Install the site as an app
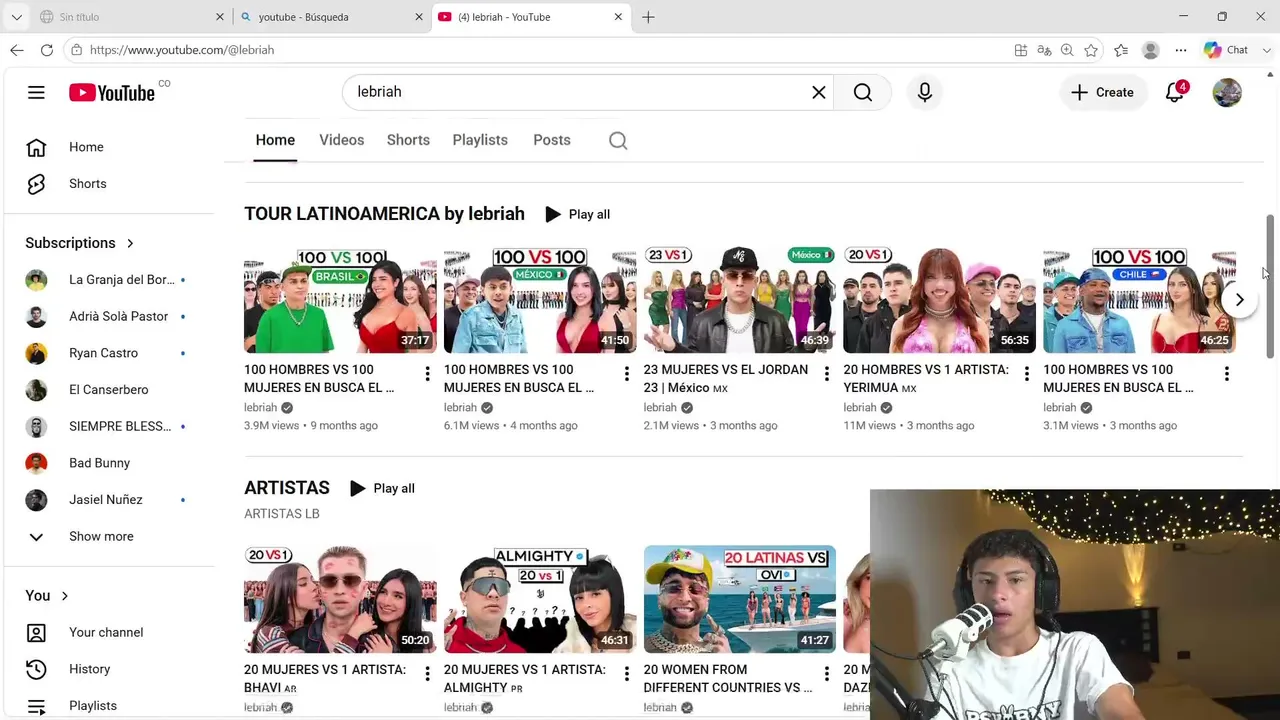1280x720 pixels. (x=1020, y=50)
